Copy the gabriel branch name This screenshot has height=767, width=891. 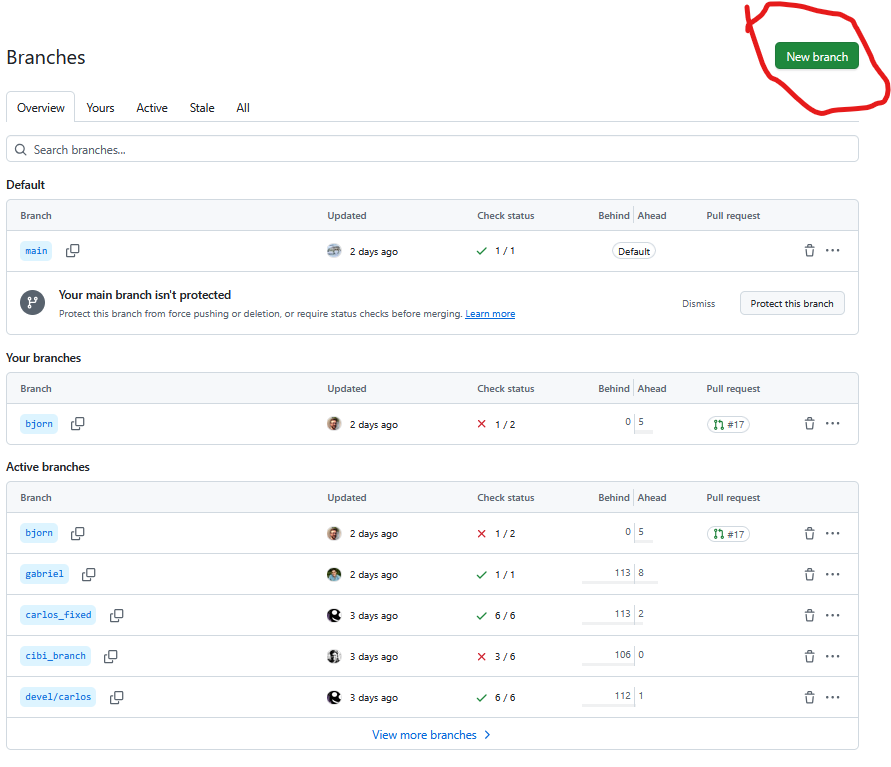pos(89,575)
